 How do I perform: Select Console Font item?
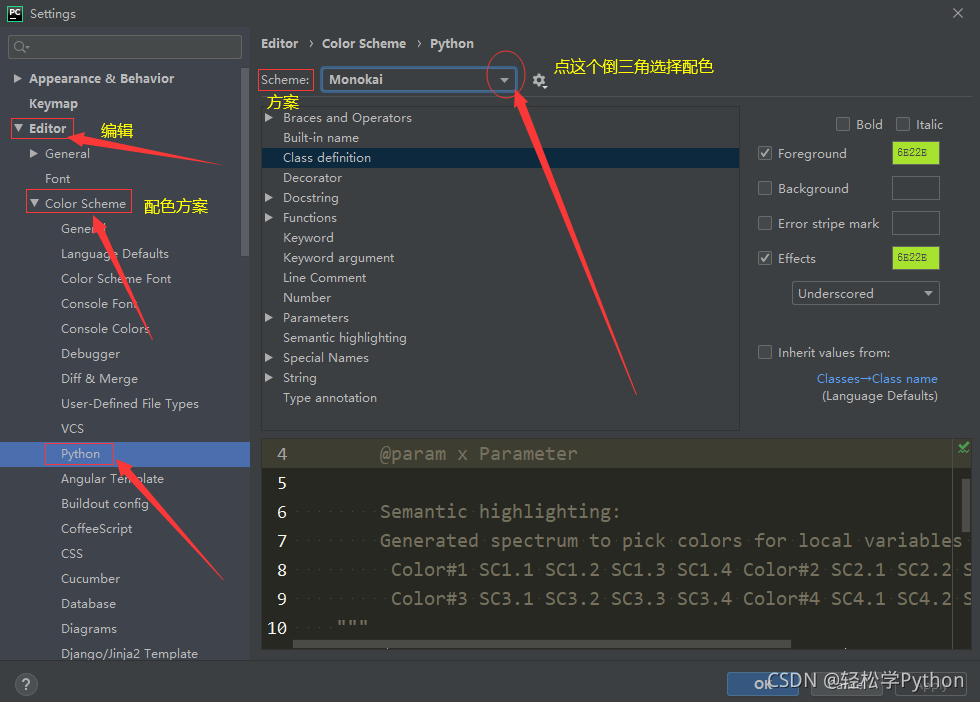click(99, 304)
